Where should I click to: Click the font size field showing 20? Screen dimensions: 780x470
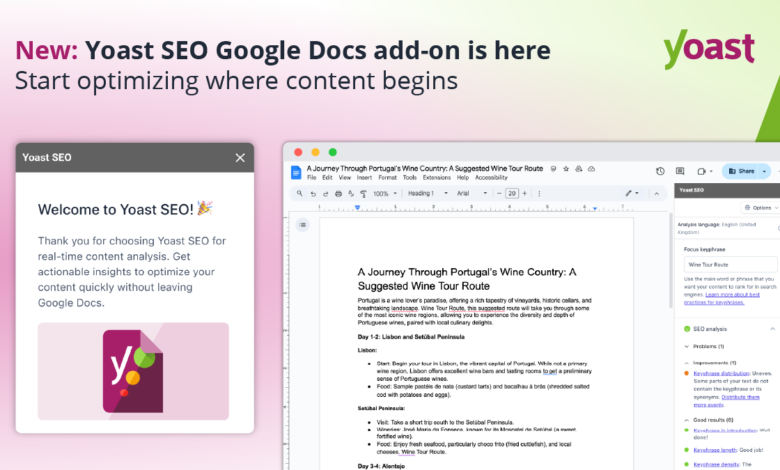click(x=512, y=193)
